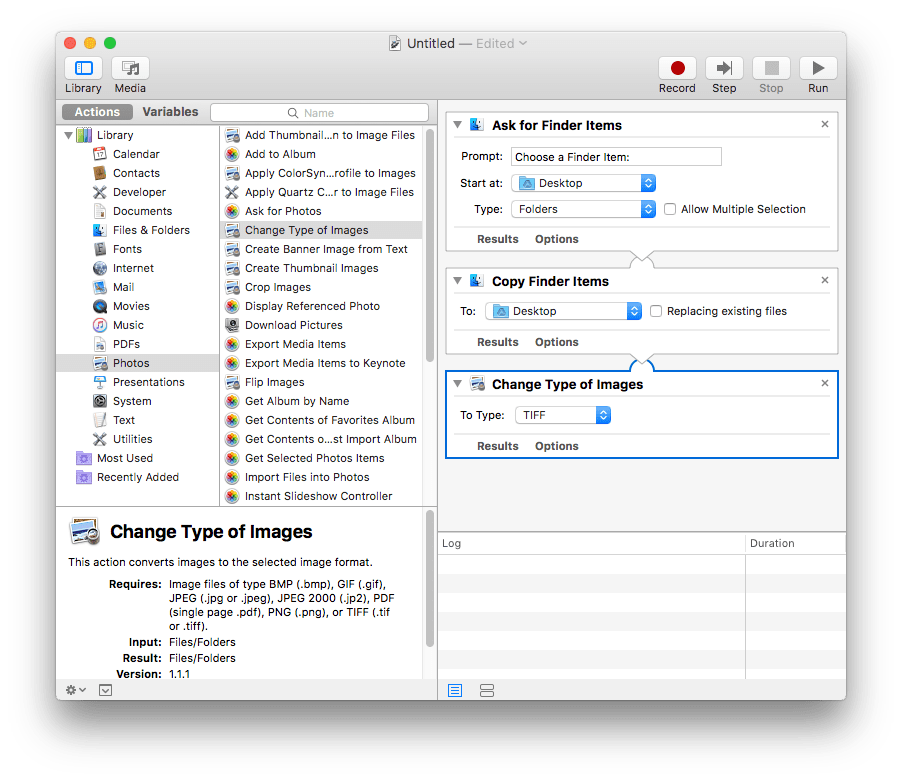Select Create Banner Image from Text action

pyautogui.click(x=326, y=249)
